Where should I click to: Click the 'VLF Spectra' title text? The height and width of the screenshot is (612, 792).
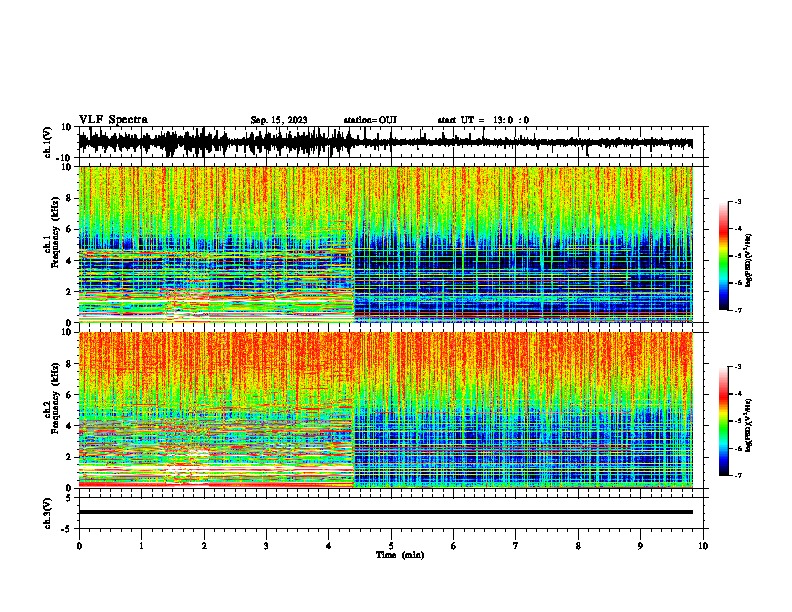pyautogui.click(x=113, y=120)
